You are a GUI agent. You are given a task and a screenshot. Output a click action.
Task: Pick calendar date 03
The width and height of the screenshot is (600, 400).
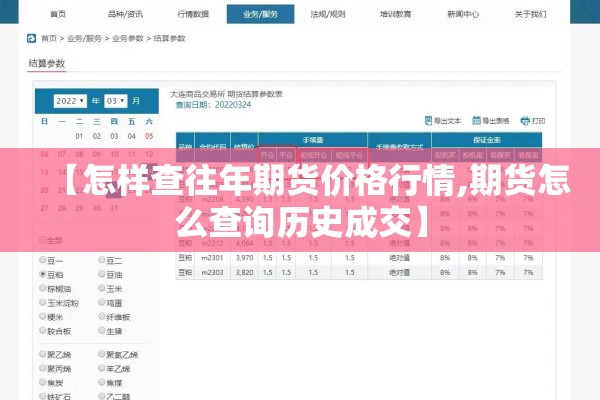pyautogui.click(x=114, y=136)
